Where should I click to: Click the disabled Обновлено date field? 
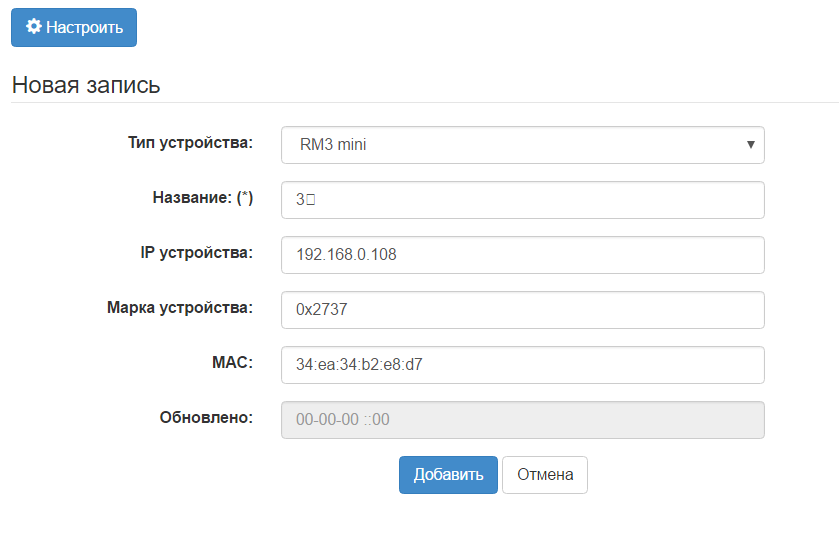click(522, 420)
